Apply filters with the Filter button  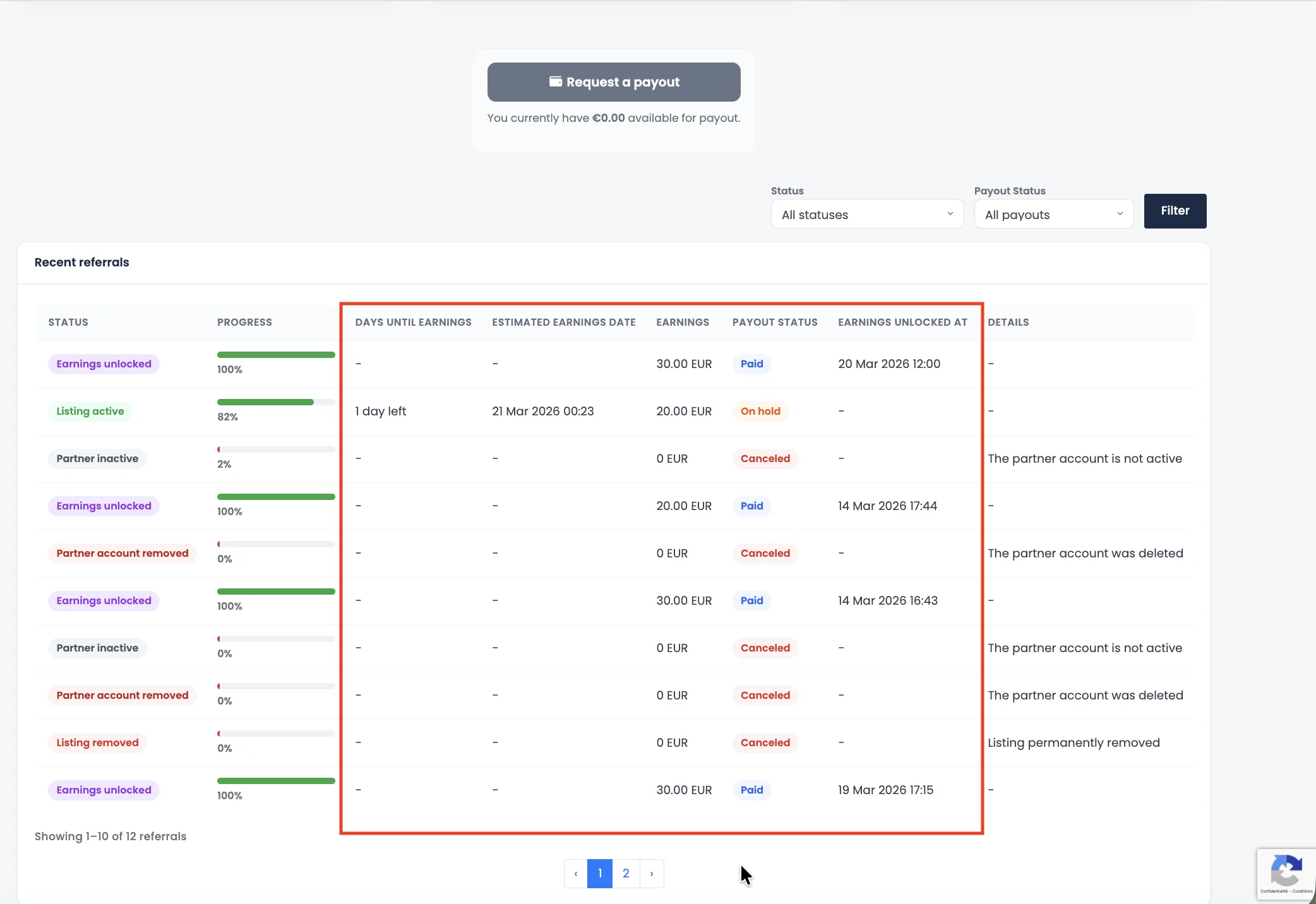point(1175,211)
